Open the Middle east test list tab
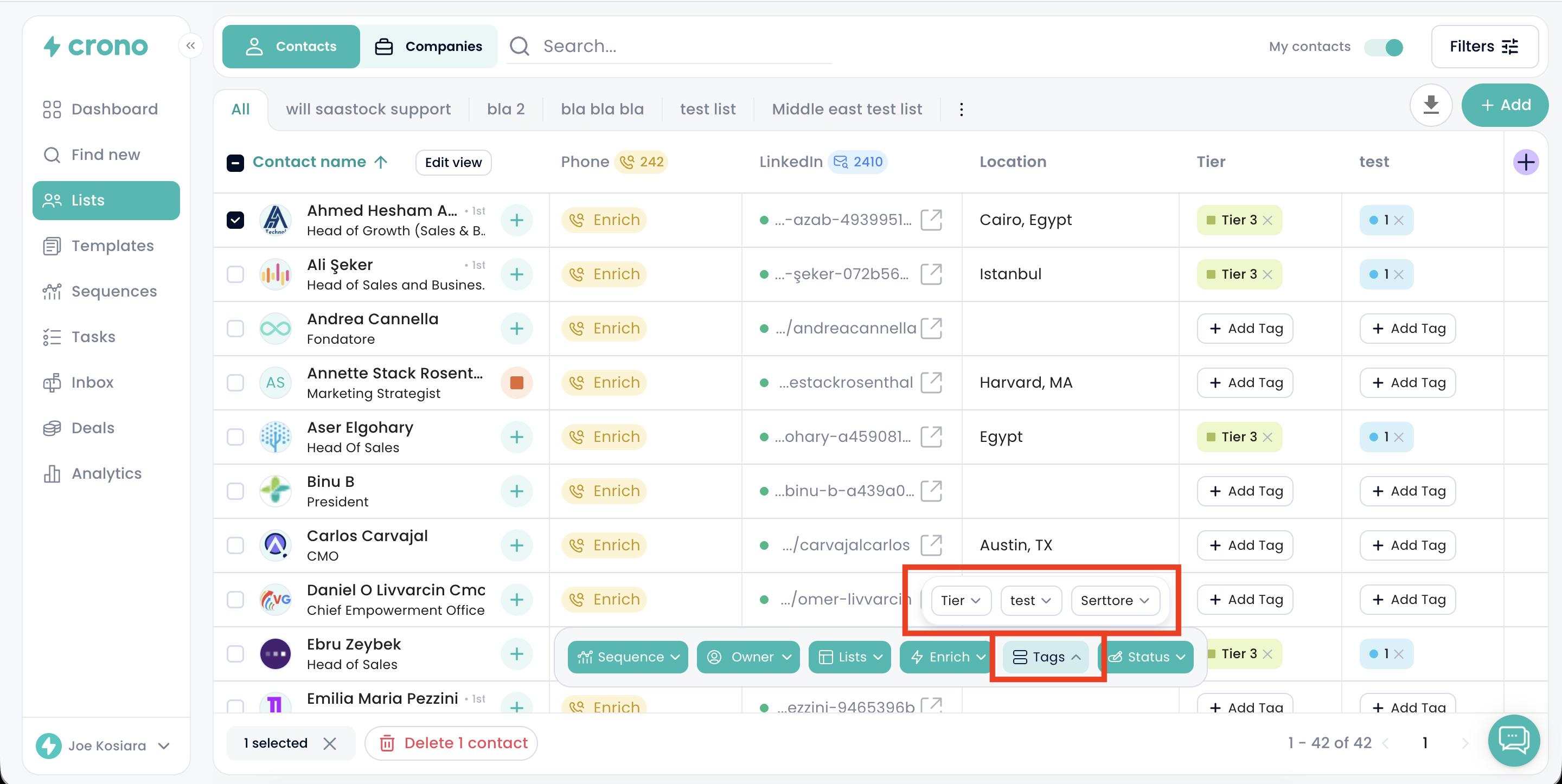 pos(847,110)
